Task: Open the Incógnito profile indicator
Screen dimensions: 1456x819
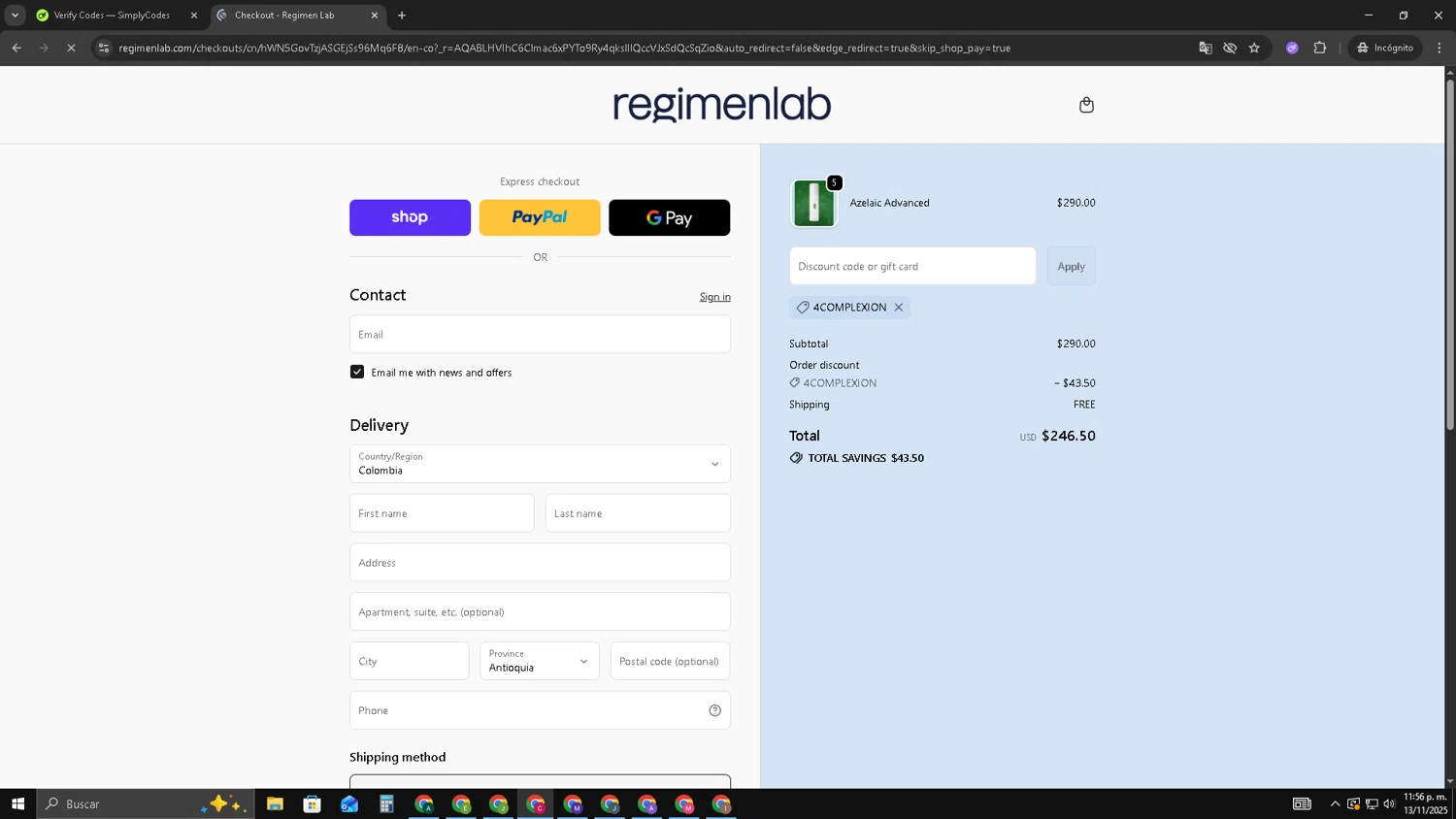Action: pos(1385,48)
